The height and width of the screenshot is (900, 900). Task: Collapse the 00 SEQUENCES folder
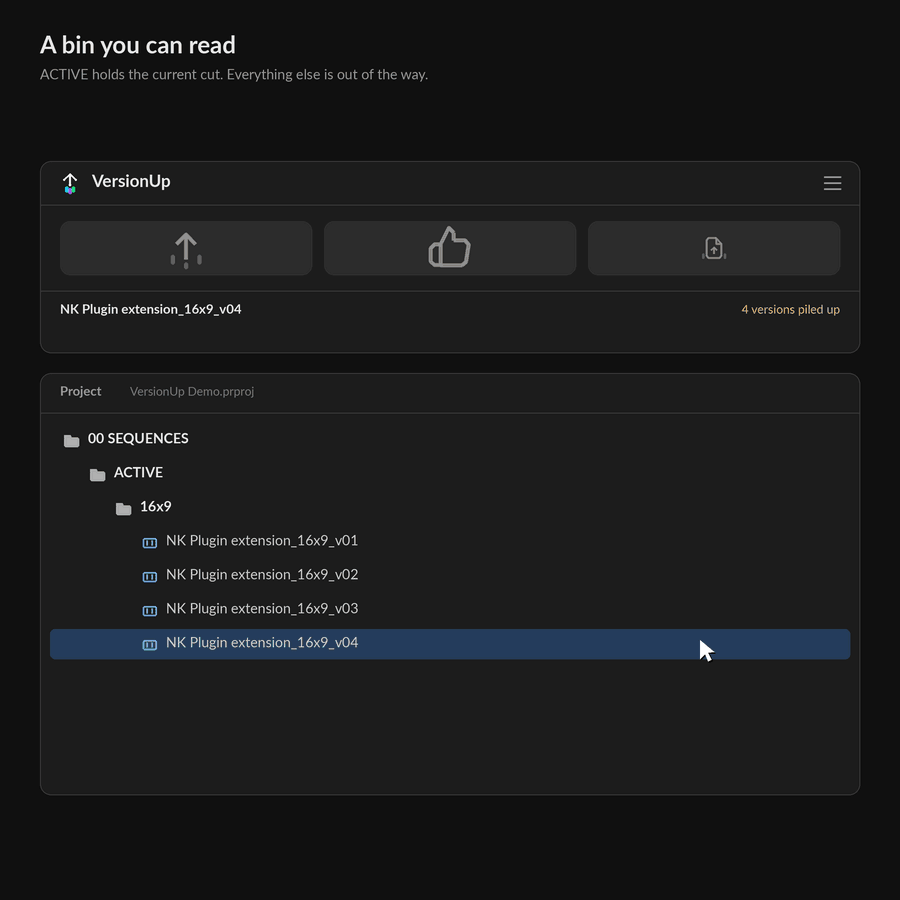71,441
